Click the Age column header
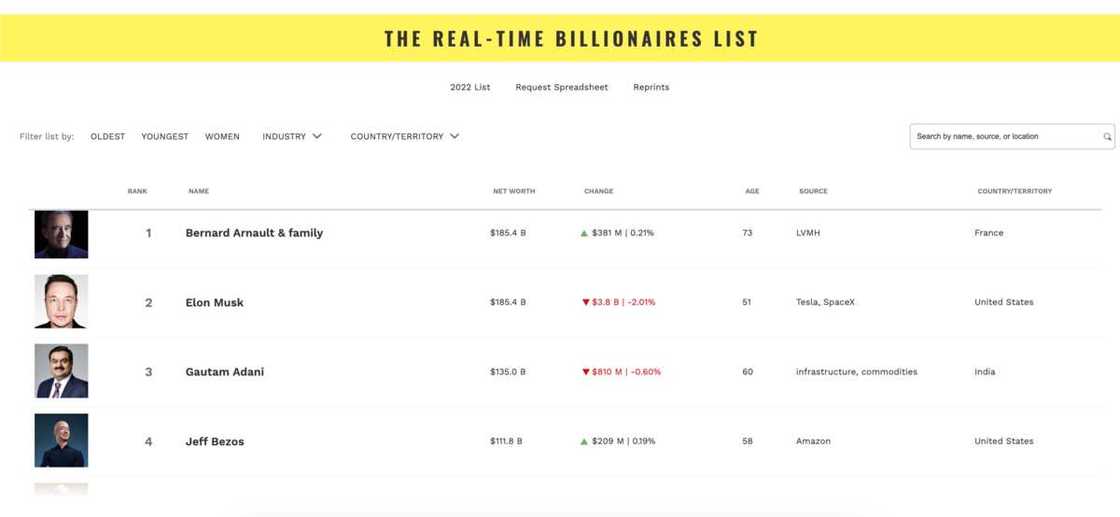Viewport: 1120px width, 517px height. 752,191
